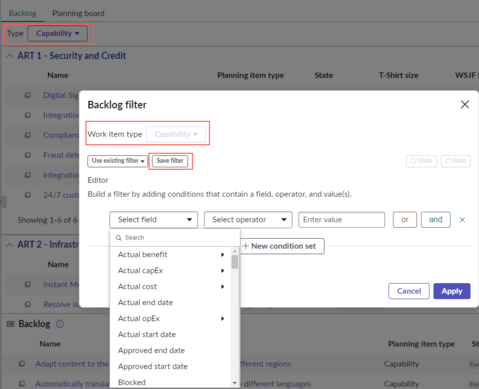
Task: Click the 24/7 cust item row icon
Action: tap(28, 195)
